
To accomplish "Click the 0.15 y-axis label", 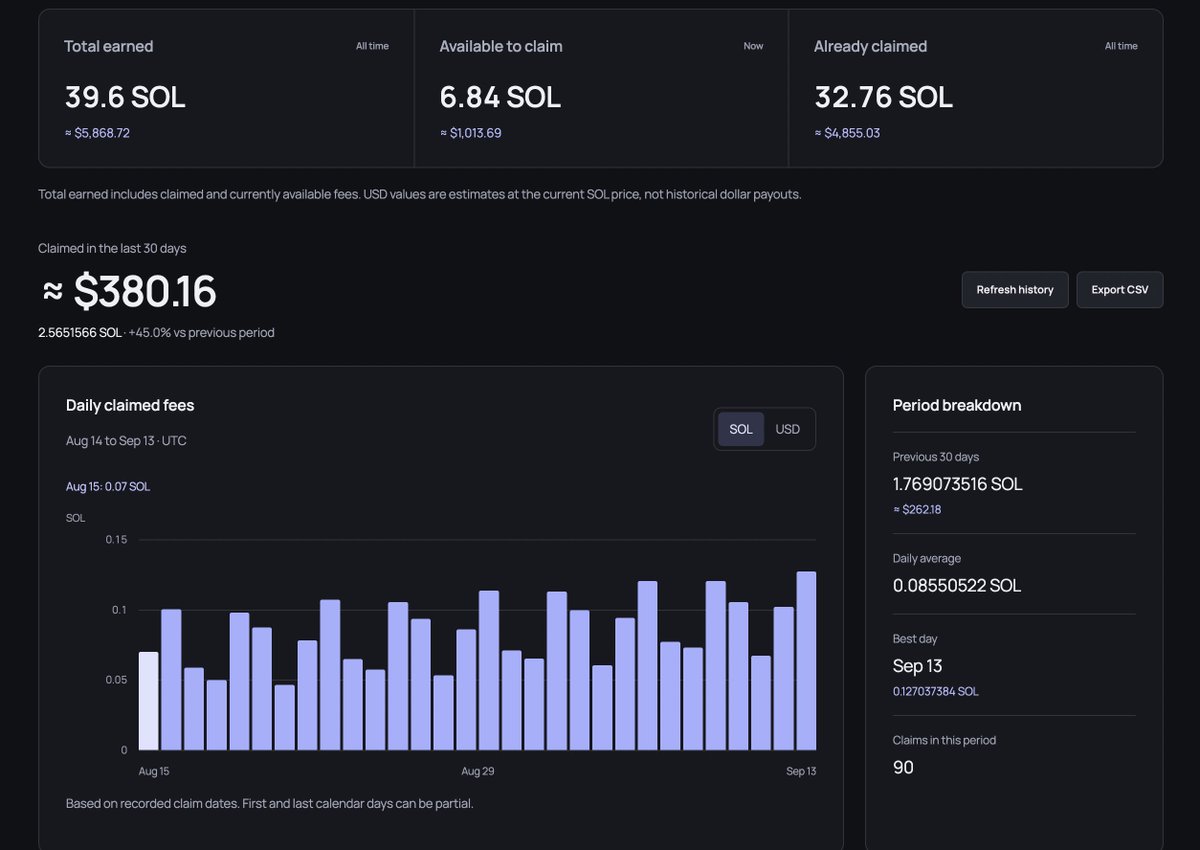I will pyautogui.click(x=117, y=540).
